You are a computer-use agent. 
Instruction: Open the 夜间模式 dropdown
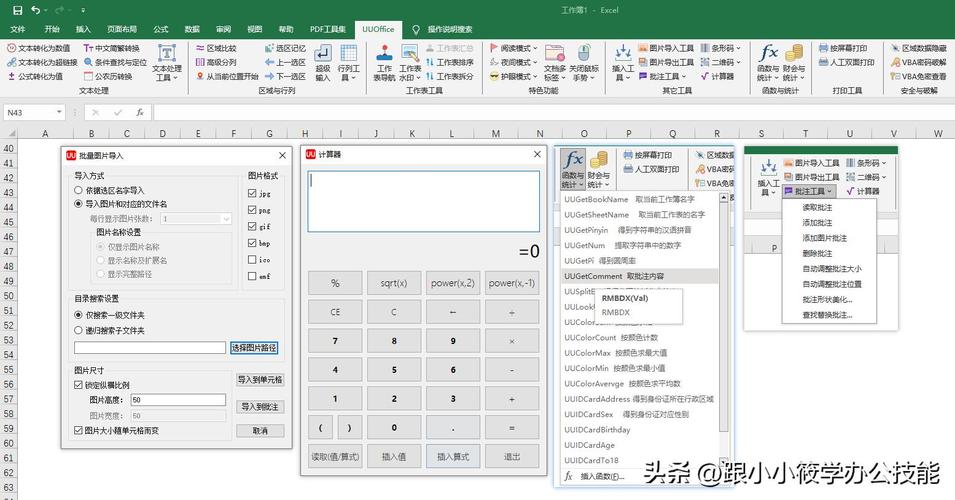(x=514, y=62)
